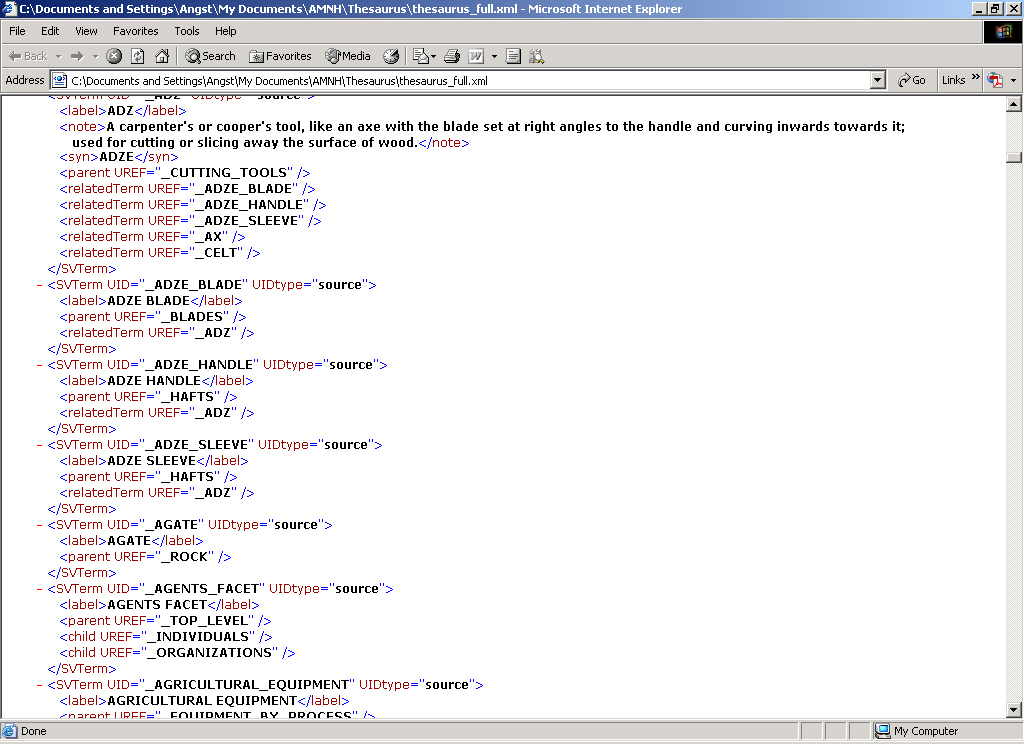Collapse the _ADZE_BLADE SVTerm node
Viewport: 1024px width, 744px height.
[39, 285]
